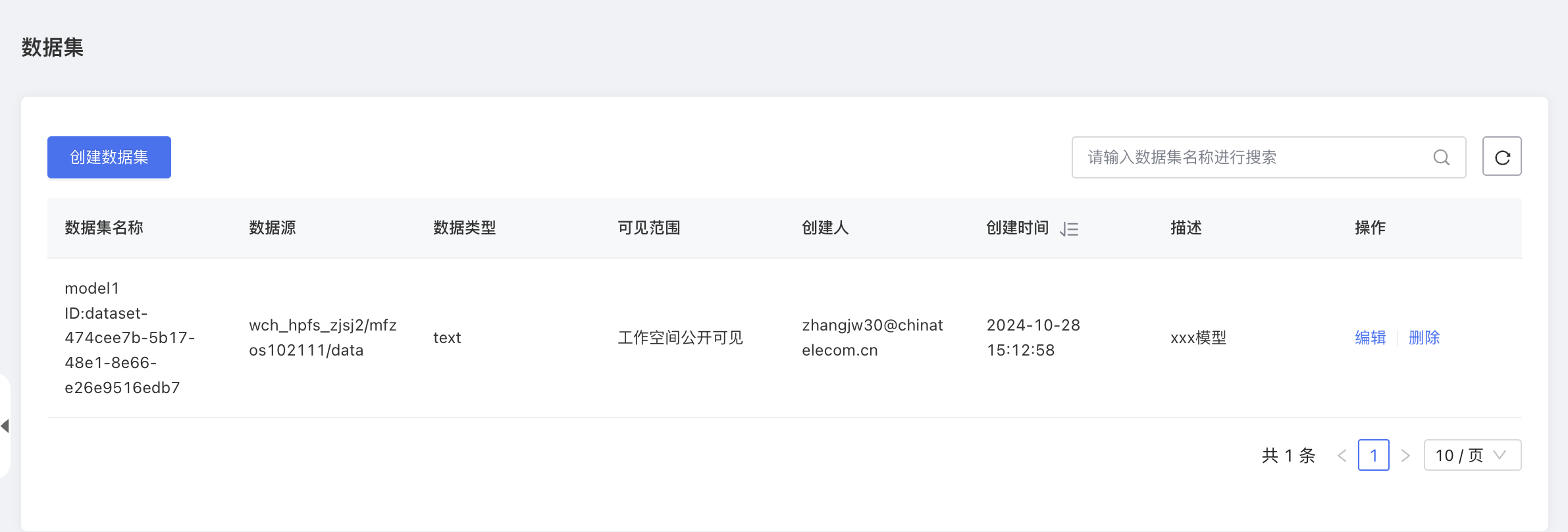Click the 创建时间 column header

(x=1017, y=228)
